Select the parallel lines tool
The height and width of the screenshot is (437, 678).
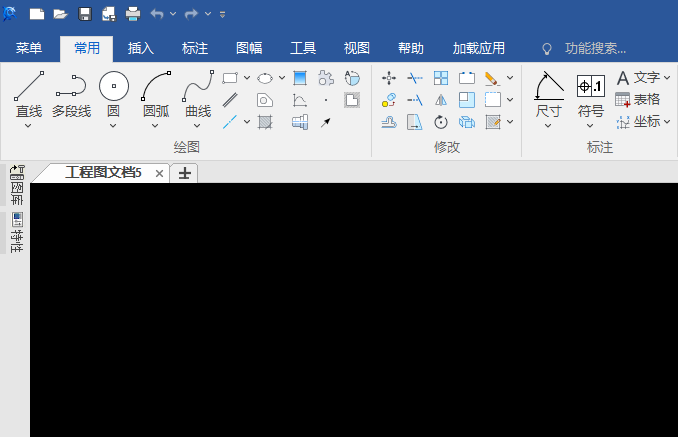(x=230, y=100)
